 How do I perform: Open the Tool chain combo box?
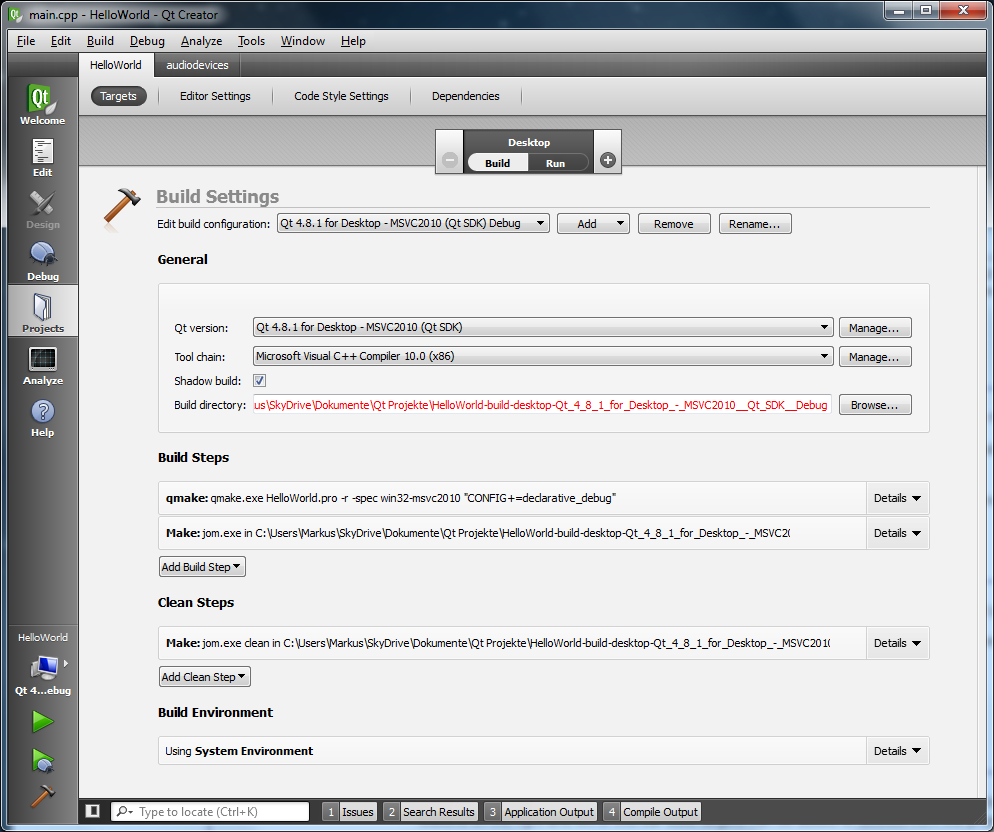click(543, 356)
